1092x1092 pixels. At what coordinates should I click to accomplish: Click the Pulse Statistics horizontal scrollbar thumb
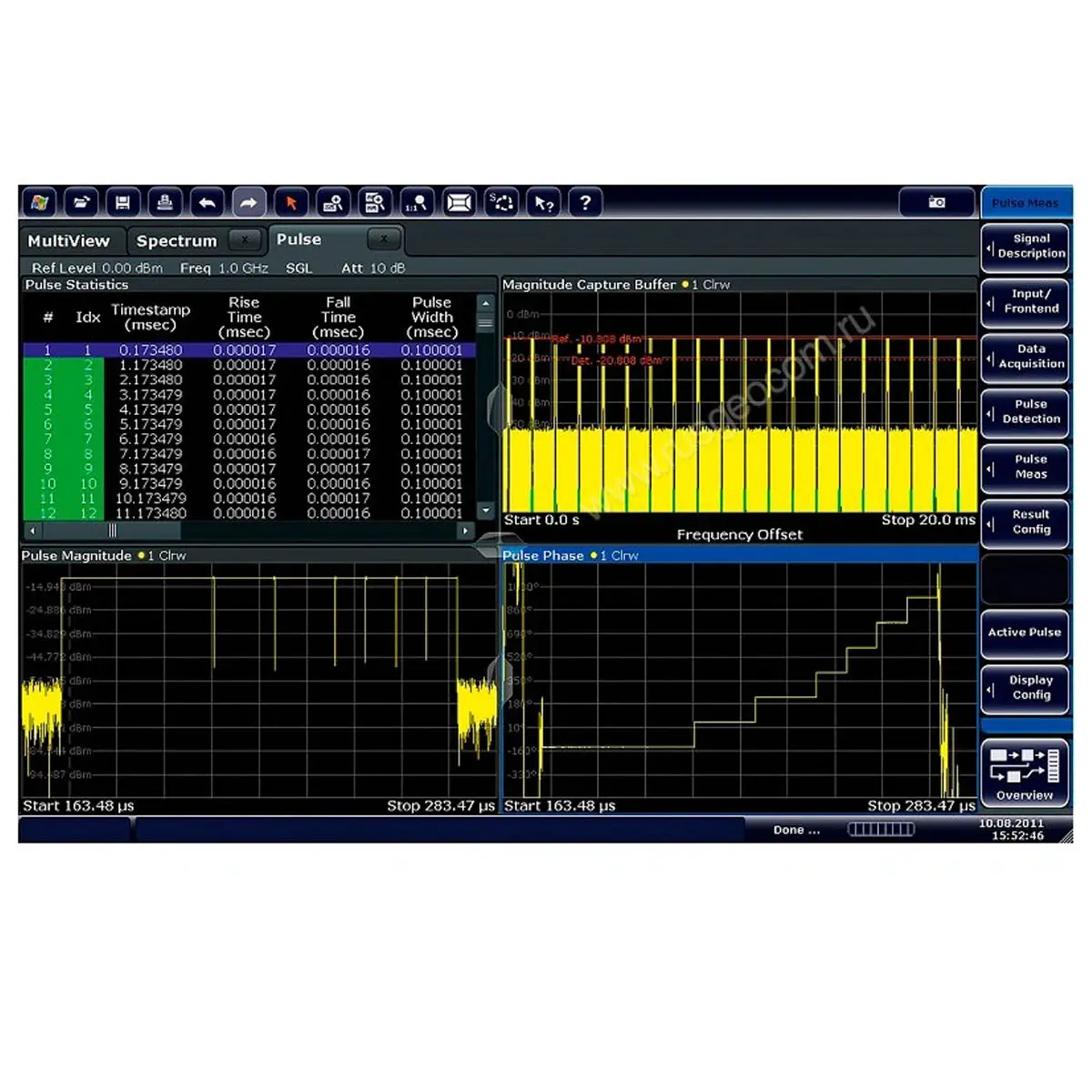[x=113, y=531]
